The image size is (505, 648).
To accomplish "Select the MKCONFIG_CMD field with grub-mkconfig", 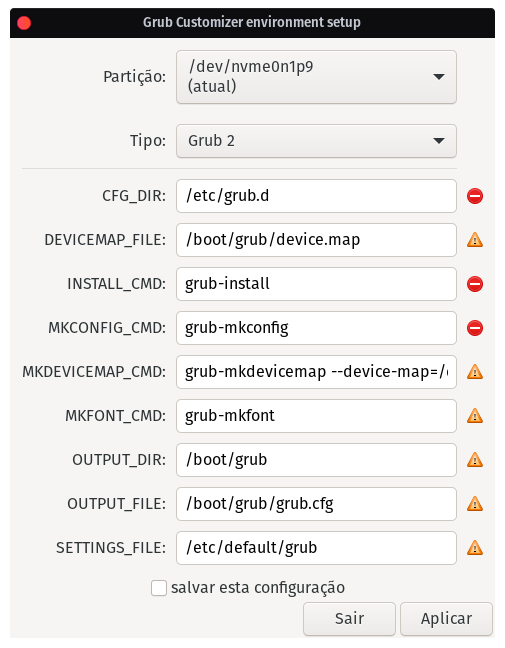I will tap(316, 328).
